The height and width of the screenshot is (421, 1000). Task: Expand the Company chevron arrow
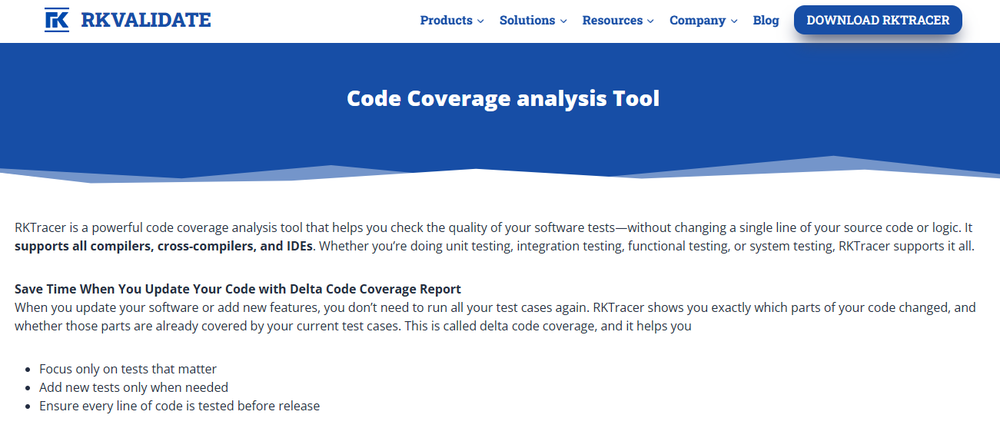tap(735, 21)
